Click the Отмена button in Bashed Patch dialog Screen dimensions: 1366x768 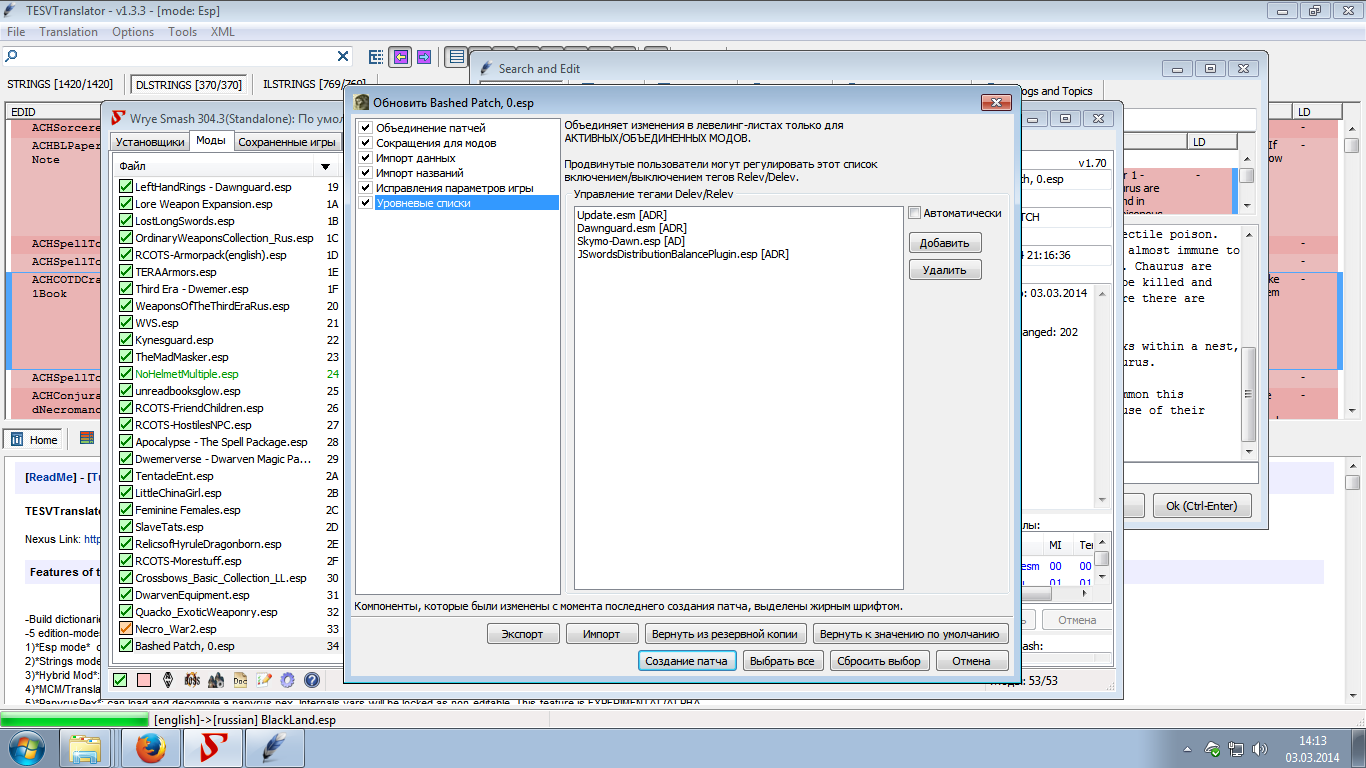(971, 661)
